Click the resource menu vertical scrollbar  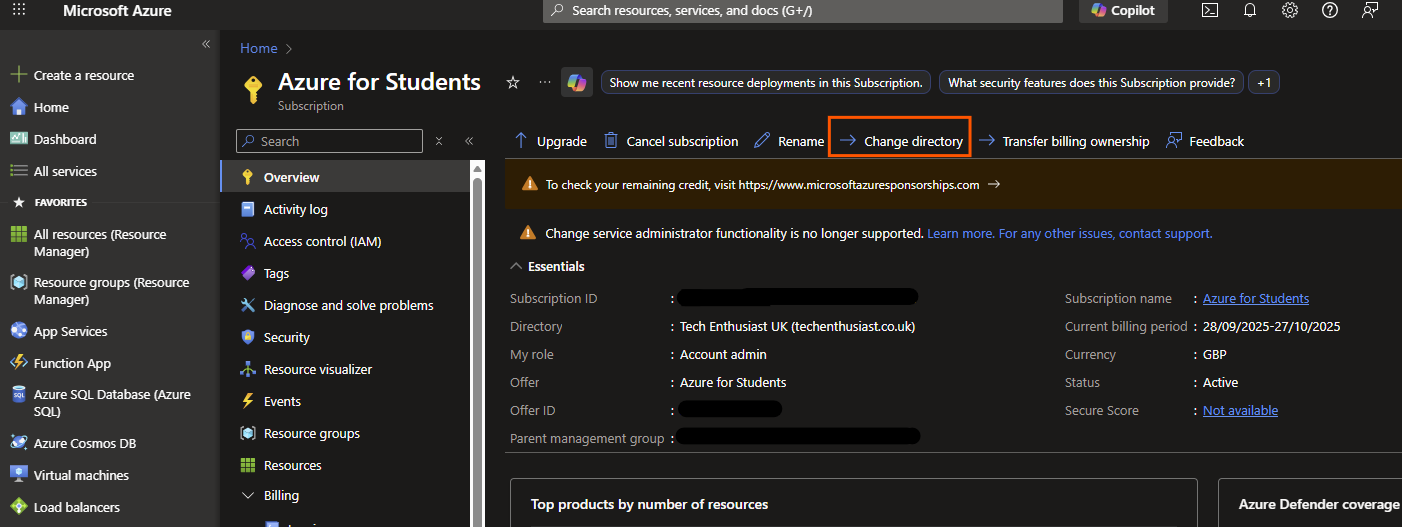point(477,345)
